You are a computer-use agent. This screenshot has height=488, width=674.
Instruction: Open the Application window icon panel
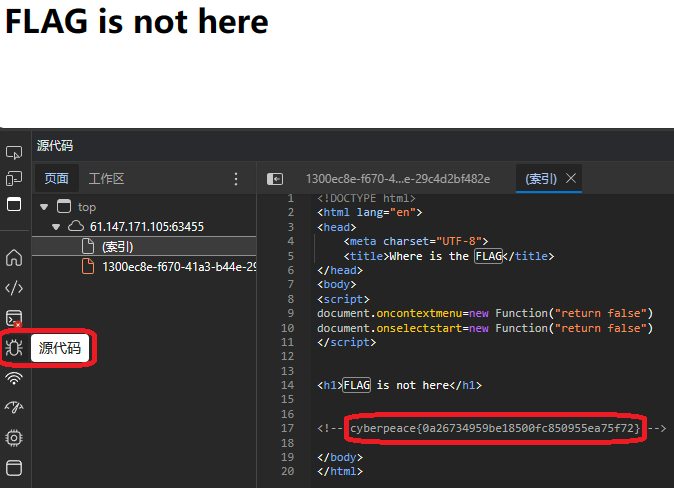[x=14, y=468]
